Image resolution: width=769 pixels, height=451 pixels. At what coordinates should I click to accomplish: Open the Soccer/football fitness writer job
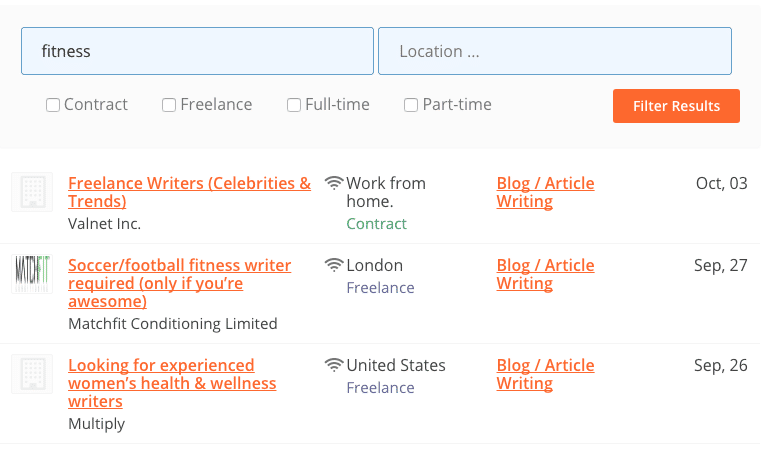[179, 283]
